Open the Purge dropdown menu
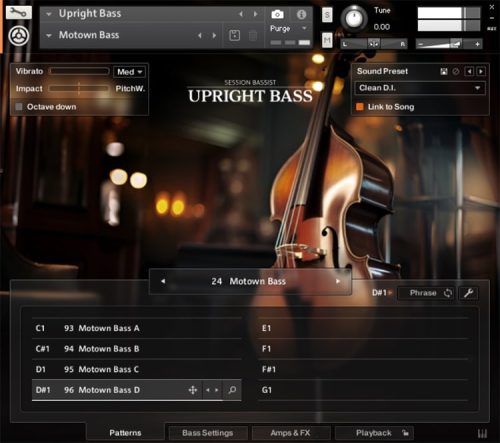 288,28
